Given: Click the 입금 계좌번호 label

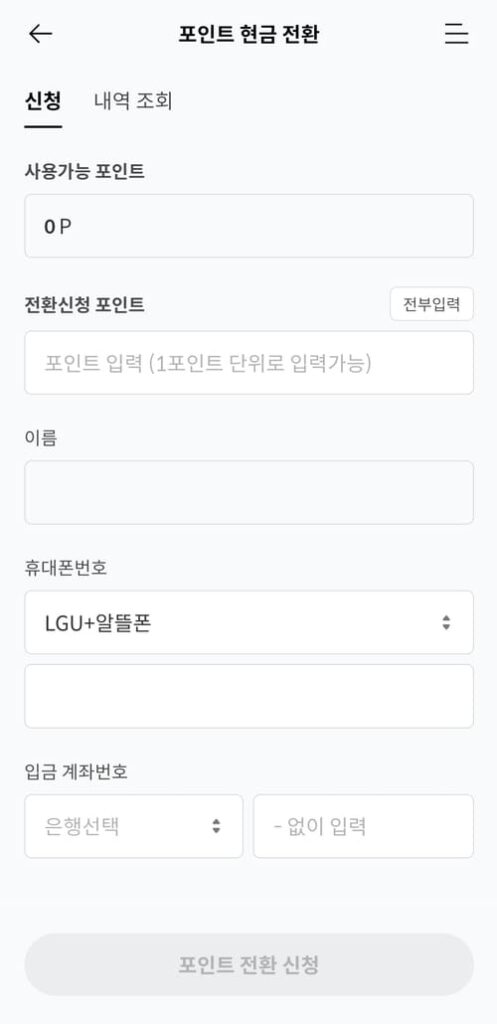Looking at the screenshot, I should coord(76,771).
